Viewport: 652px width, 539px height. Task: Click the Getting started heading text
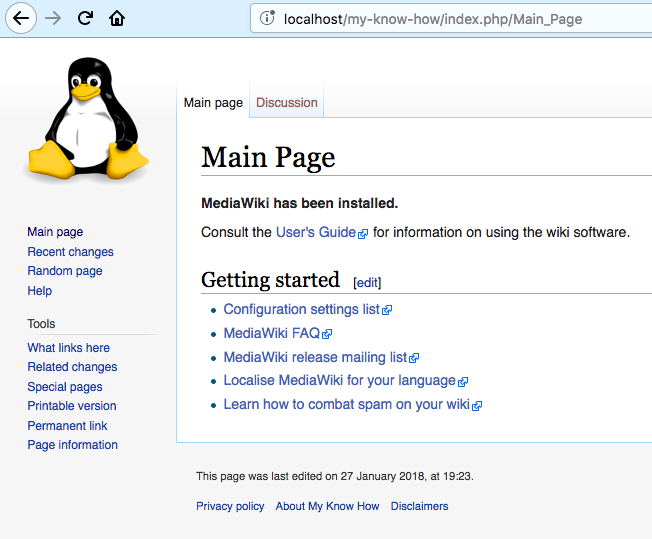pos(270,280)
